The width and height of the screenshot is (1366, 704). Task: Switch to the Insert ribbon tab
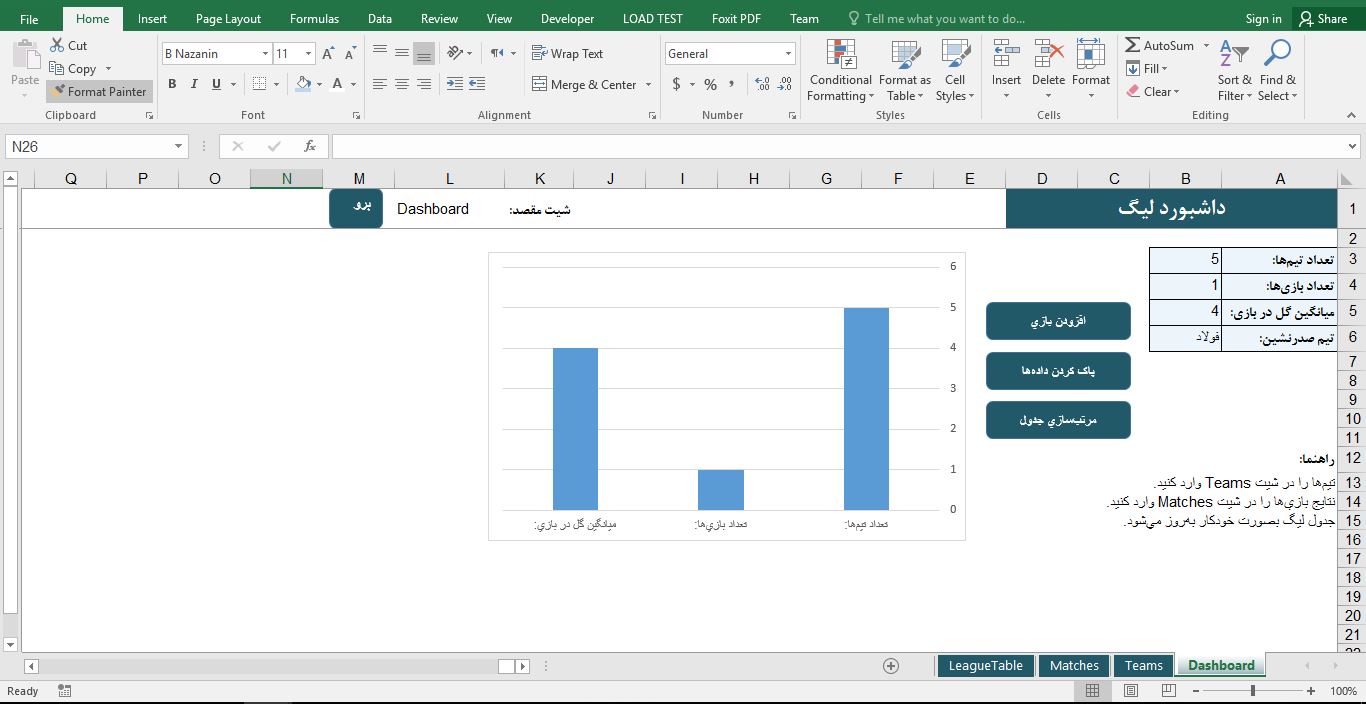point(152,18)
